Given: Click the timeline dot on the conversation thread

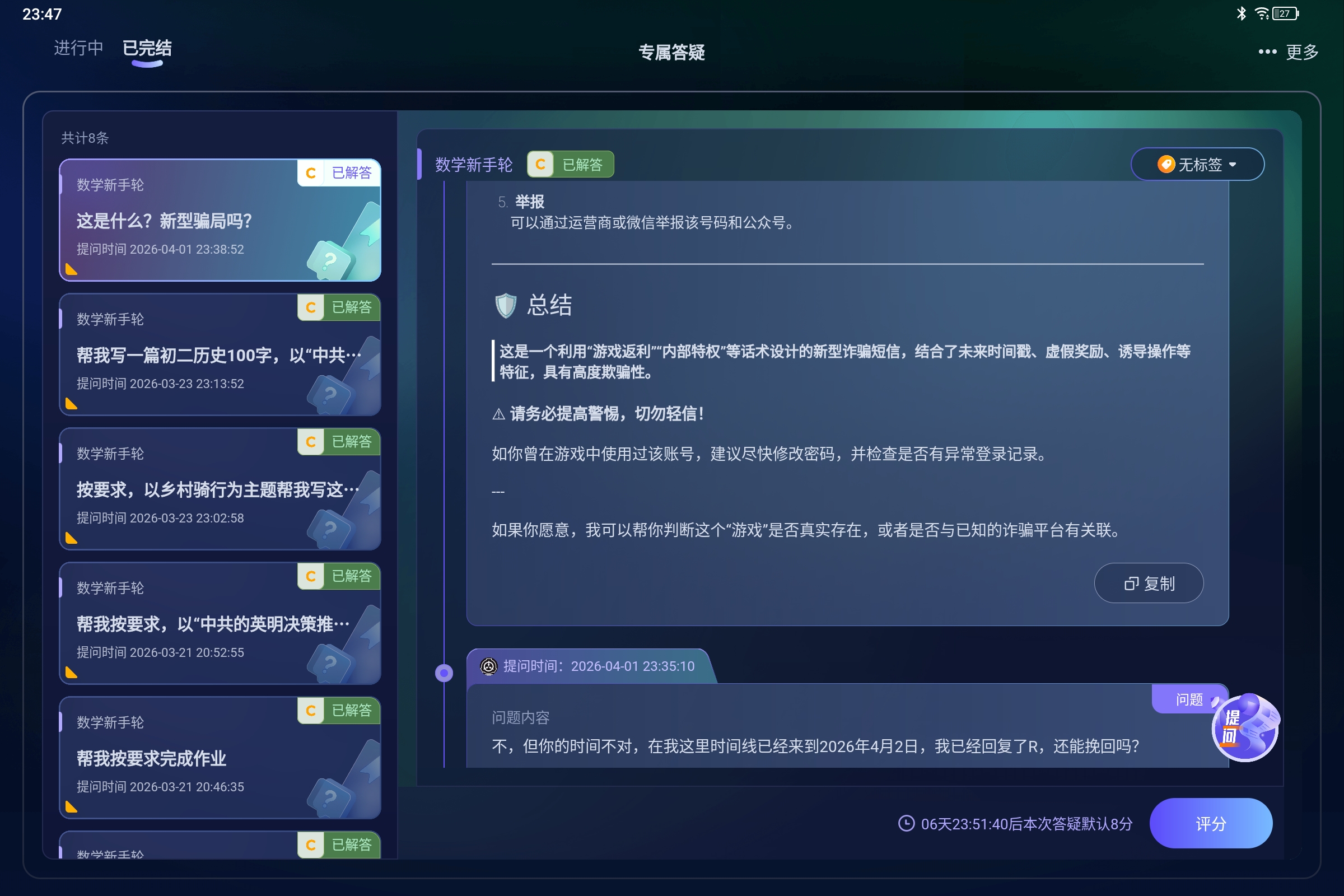Looking at the screenshot, I should click(444, 673).
